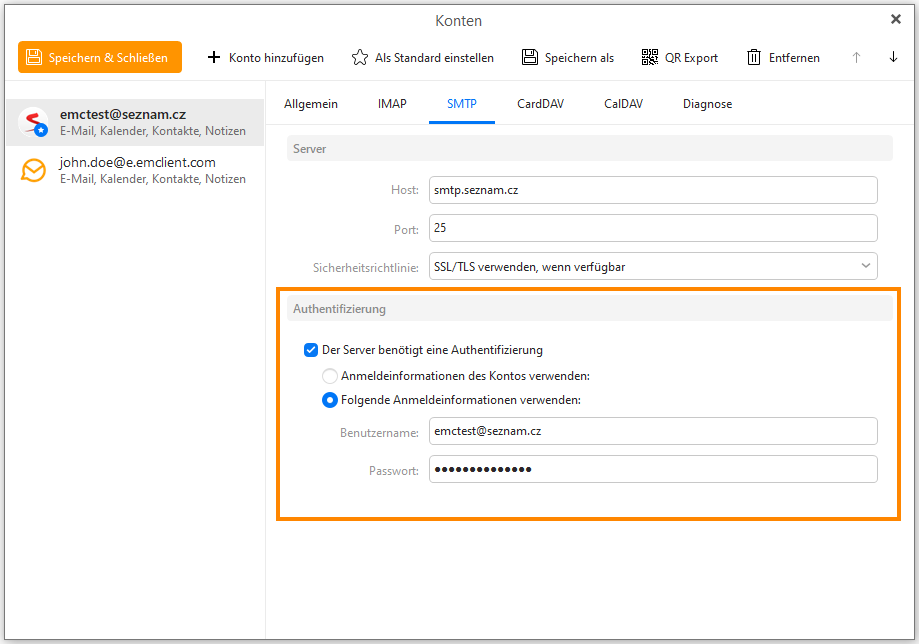Open the Diagnose tab

[x=707, y=104]
